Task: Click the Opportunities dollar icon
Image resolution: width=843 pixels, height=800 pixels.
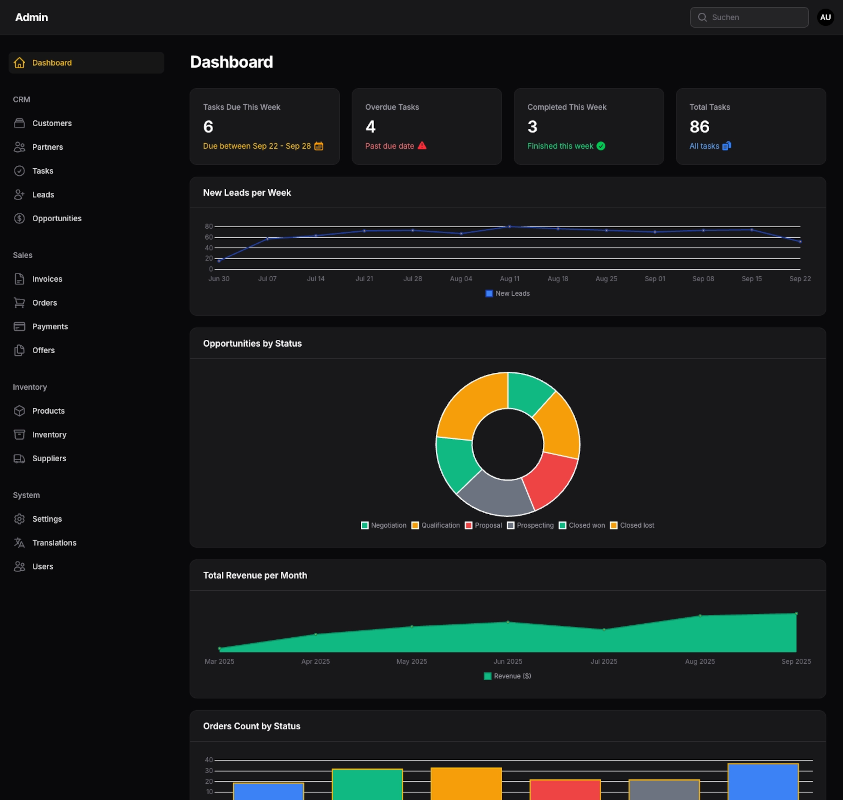Action: pyautogui.click(x=19, y=218)
